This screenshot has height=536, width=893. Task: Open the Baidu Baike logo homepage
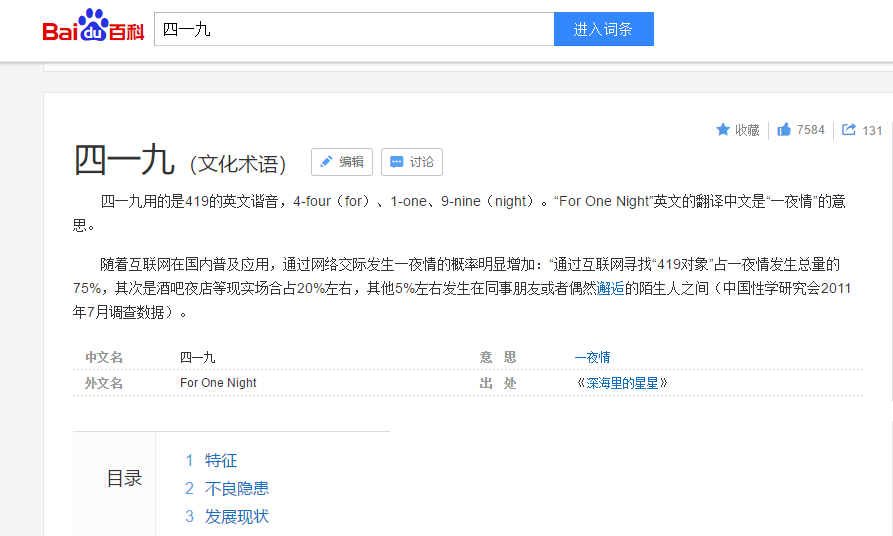click(x=93, y=26)
